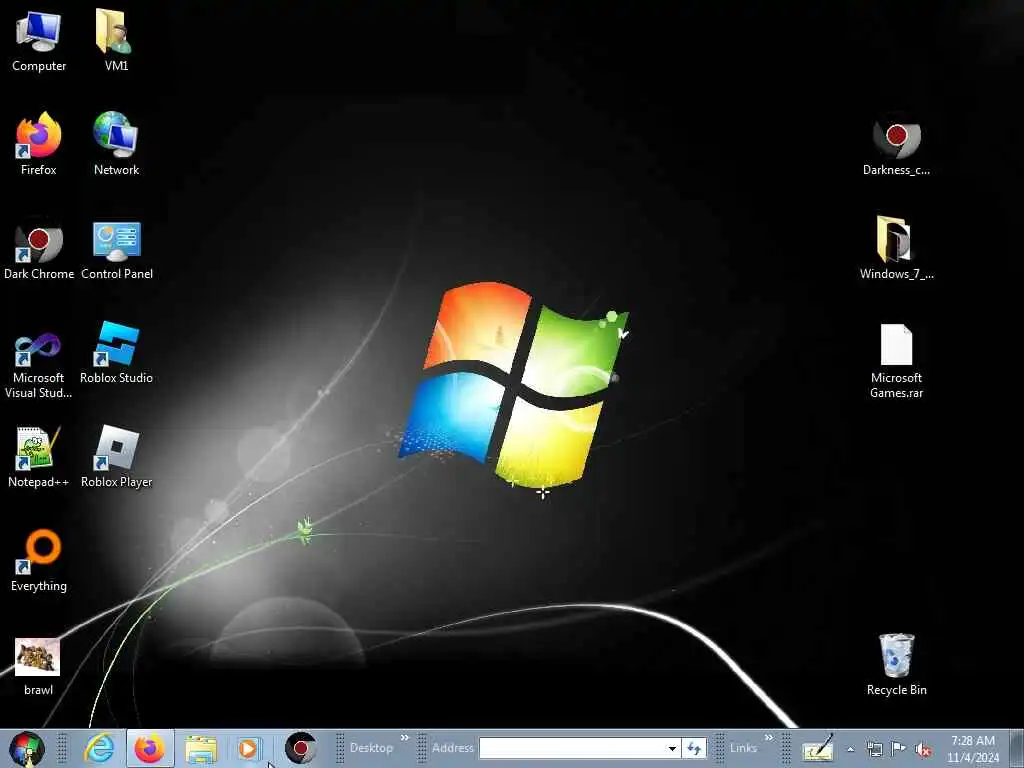Expand the Desktop toolbar chevron
The height and width of the screenshot is (768, 1024).
[404, 738]
